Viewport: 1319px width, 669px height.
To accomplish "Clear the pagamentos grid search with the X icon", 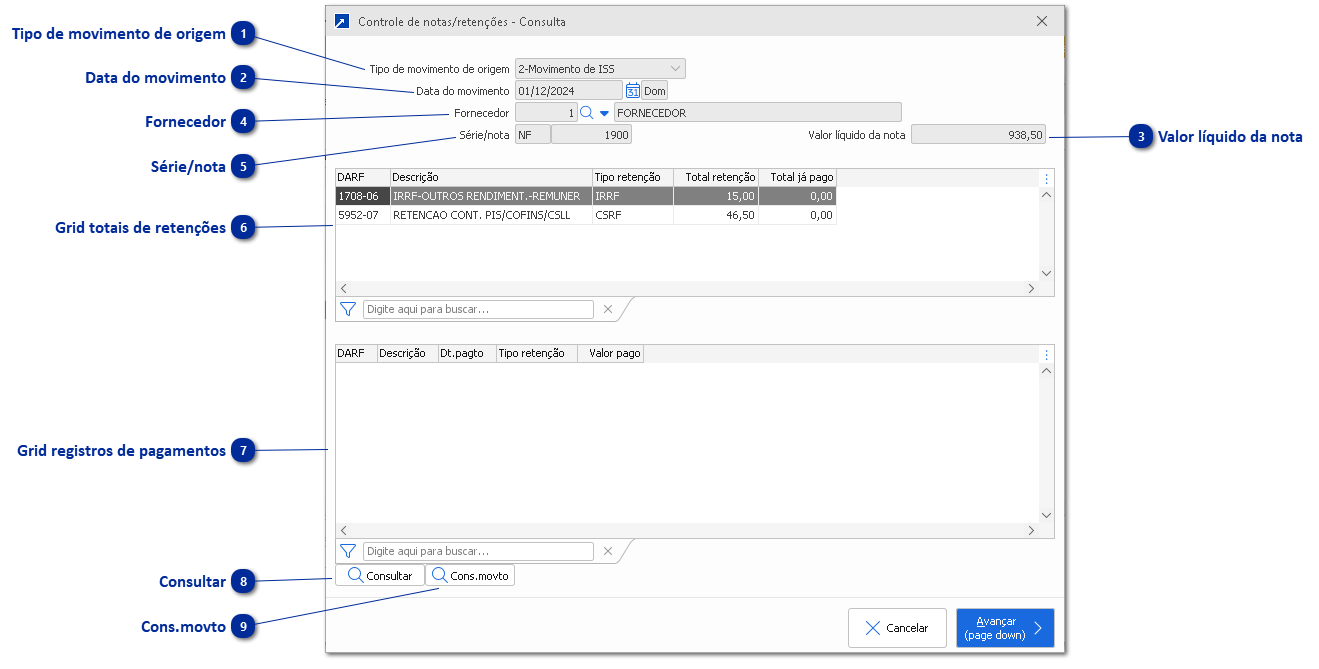I will pos(607,551).
